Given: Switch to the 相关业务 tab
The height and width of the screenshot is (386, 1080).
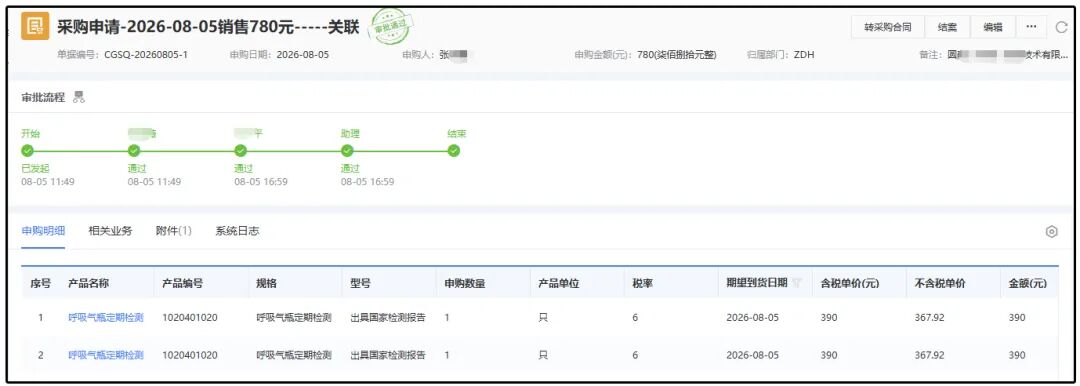Looking at the screenshot, I should 110,231.
